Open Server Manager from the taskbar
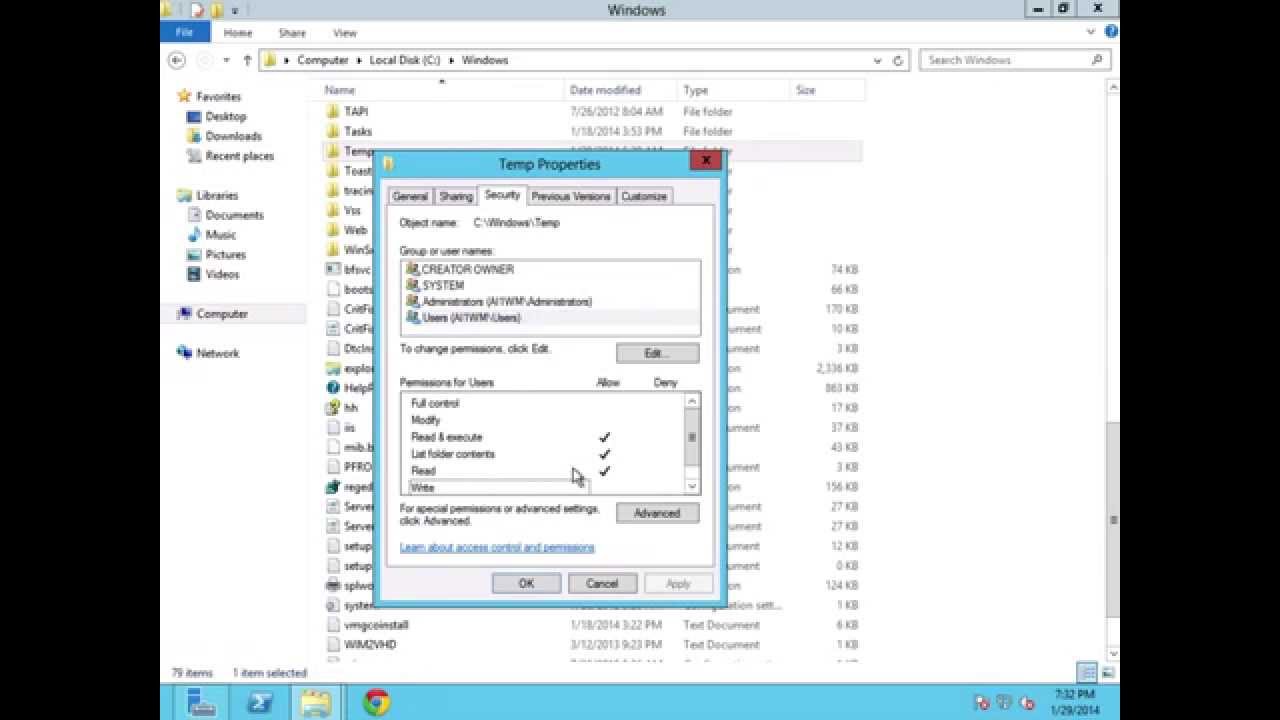The width and height of the screenshot is (1280, 720). pos(202,702)
